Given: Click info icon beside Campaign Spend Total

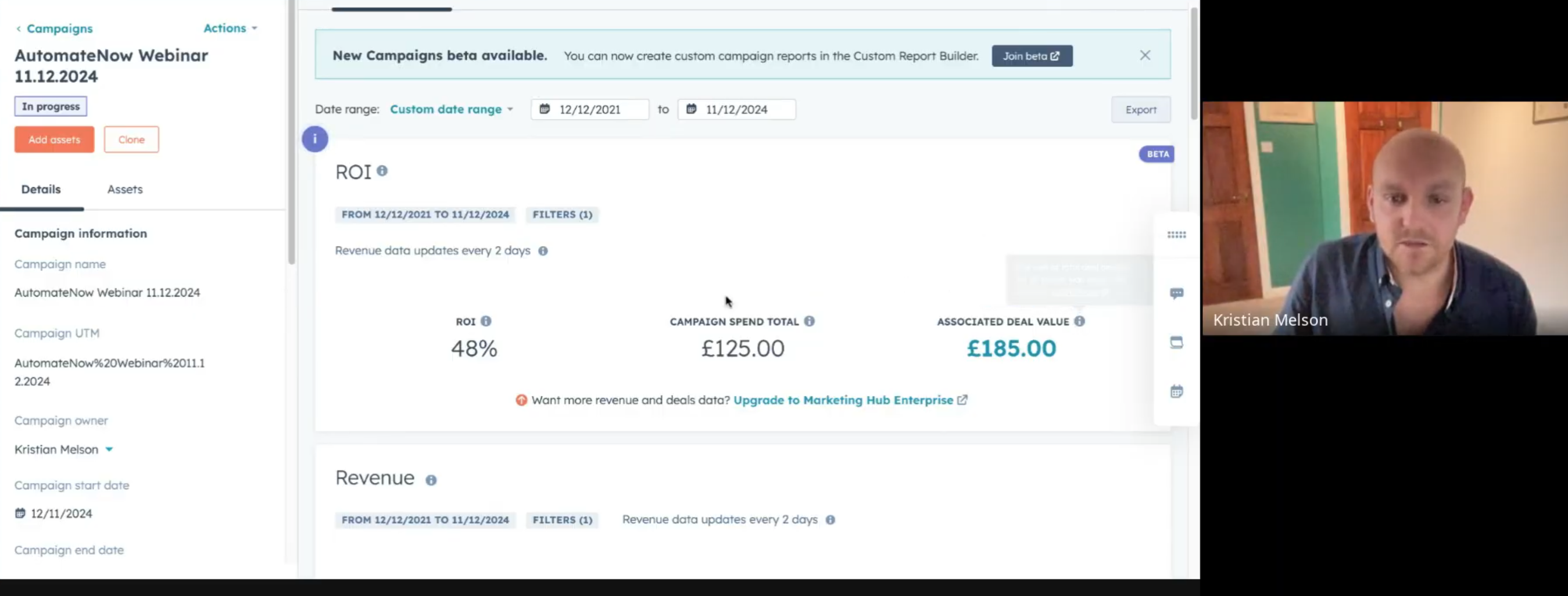Looking at the screenshot, I should 809,321.
